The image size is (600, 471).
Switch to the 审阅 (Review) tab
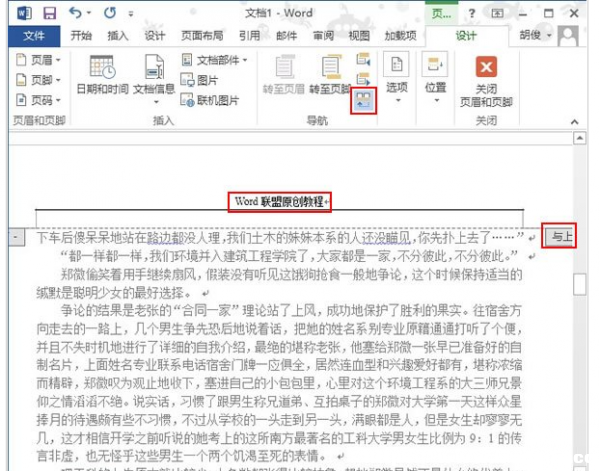pyautogui.click(x=323, y=36)
